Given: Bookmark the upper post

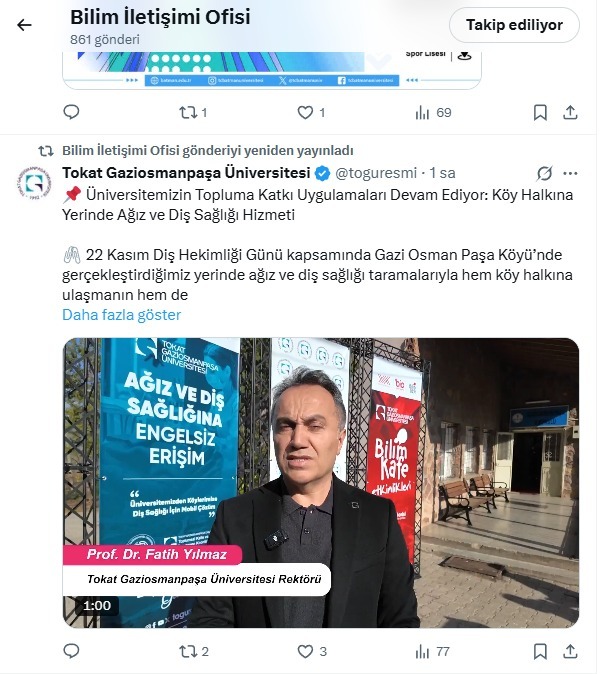Looking at the screenshot, I should tap(540, 113).
